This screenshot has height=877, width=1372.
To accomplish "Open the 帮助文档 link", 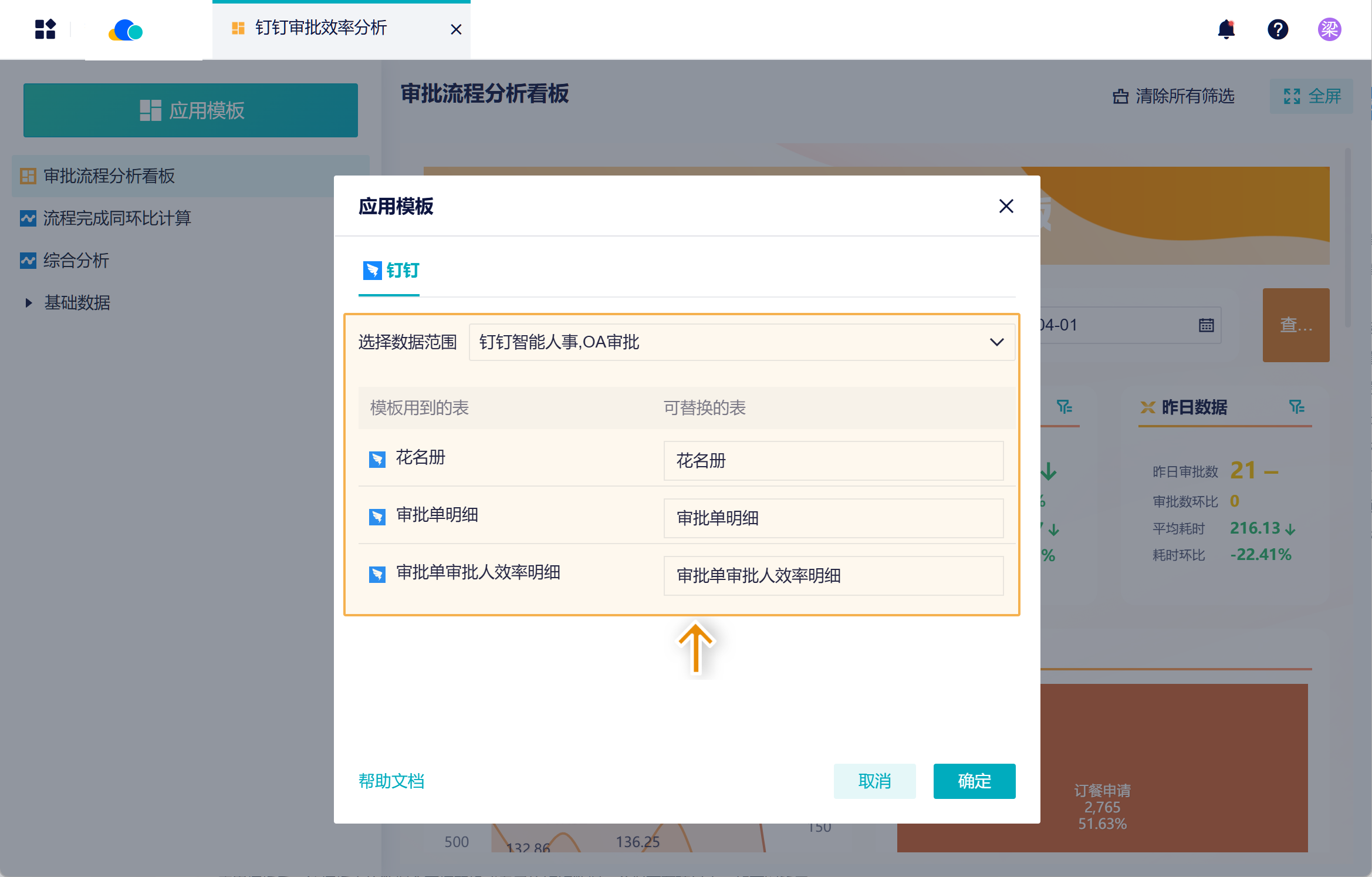I will coord(391,781).
